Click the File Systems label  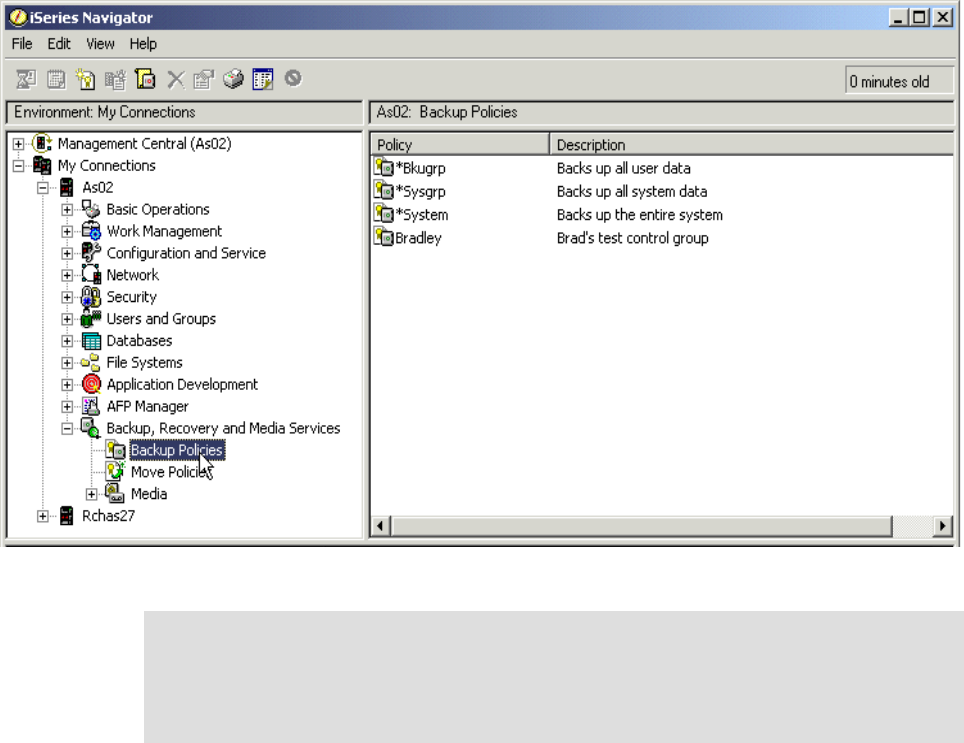tap(144, 363)
